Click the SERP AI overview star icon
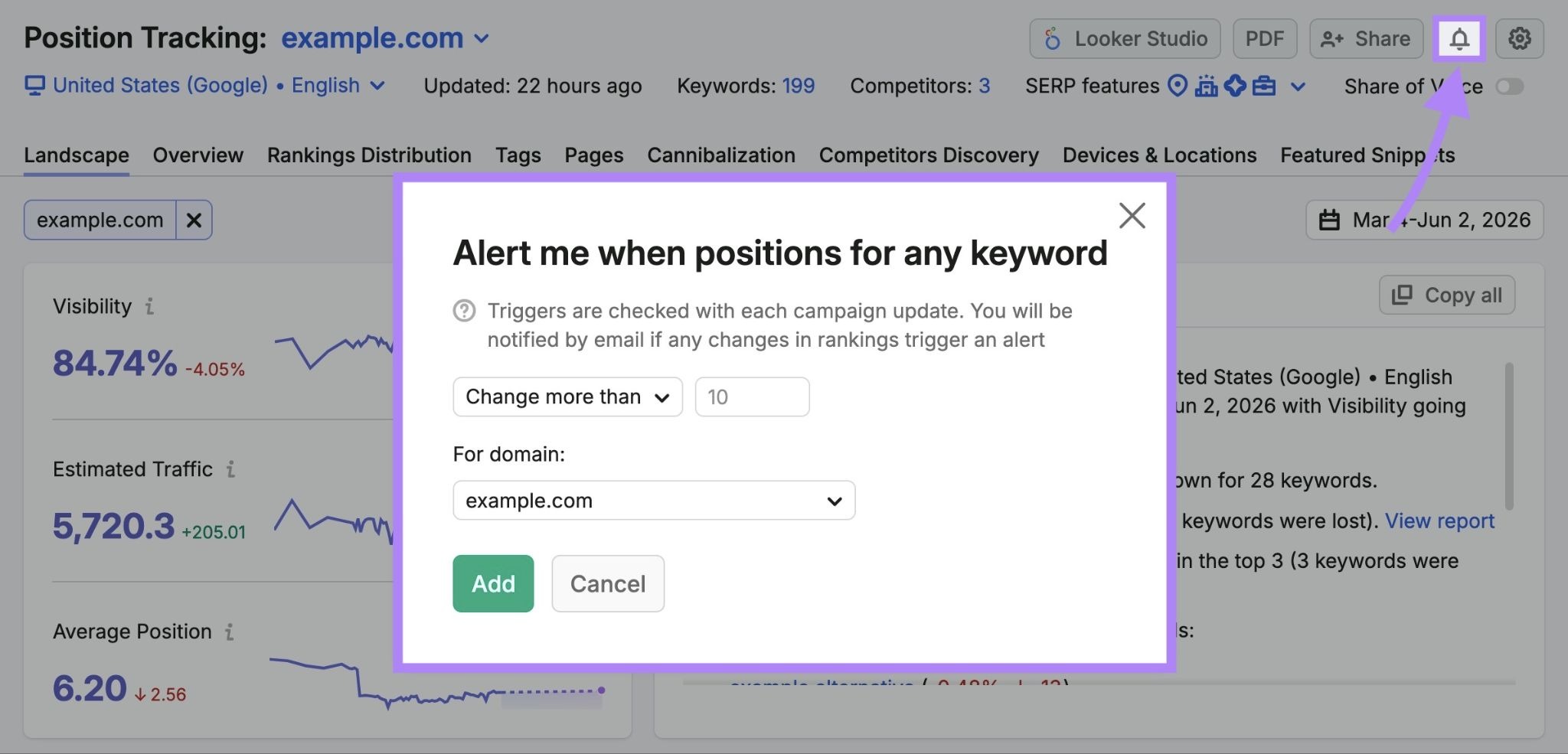1568x754 pixels. tap(1235, 86)
